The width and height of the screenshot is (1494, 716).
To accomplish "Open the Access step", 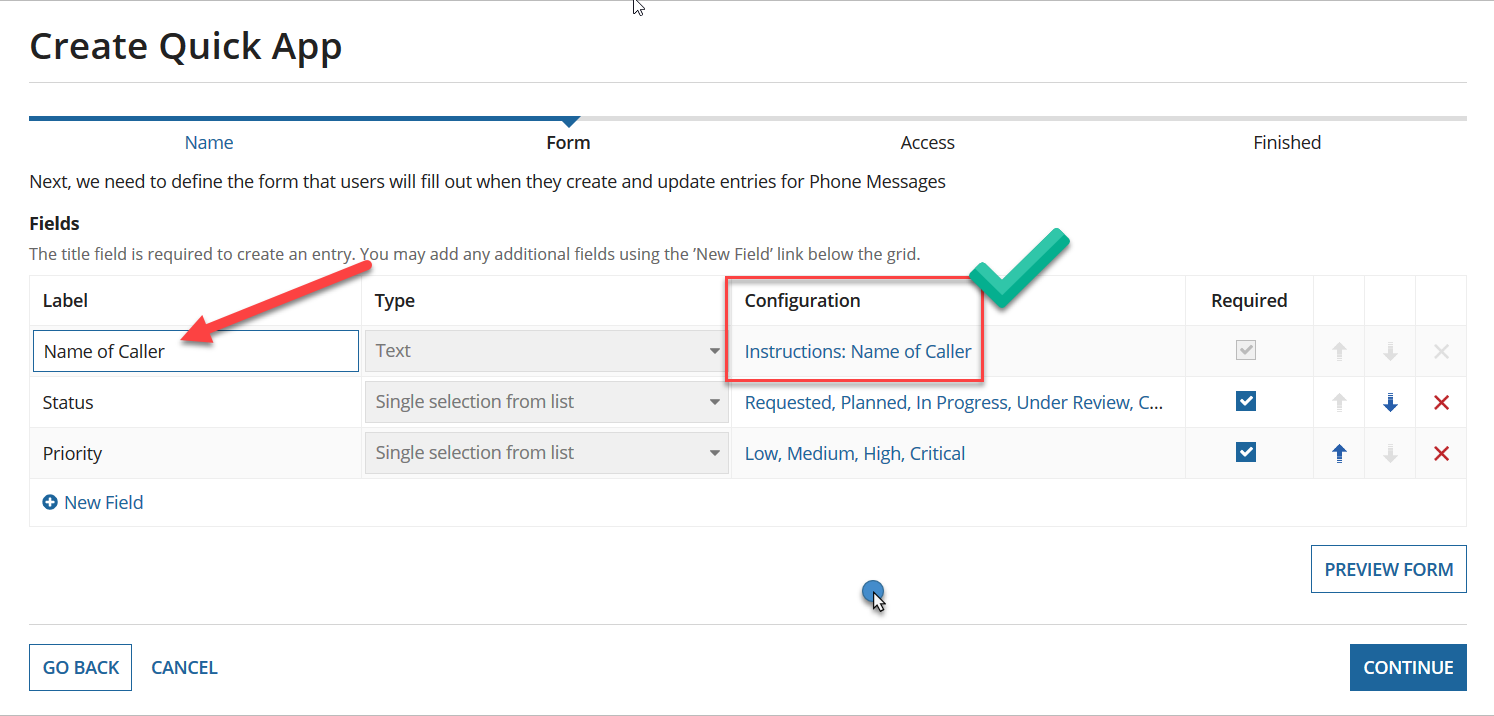I will pyautogui.click(x=926, y=142).
